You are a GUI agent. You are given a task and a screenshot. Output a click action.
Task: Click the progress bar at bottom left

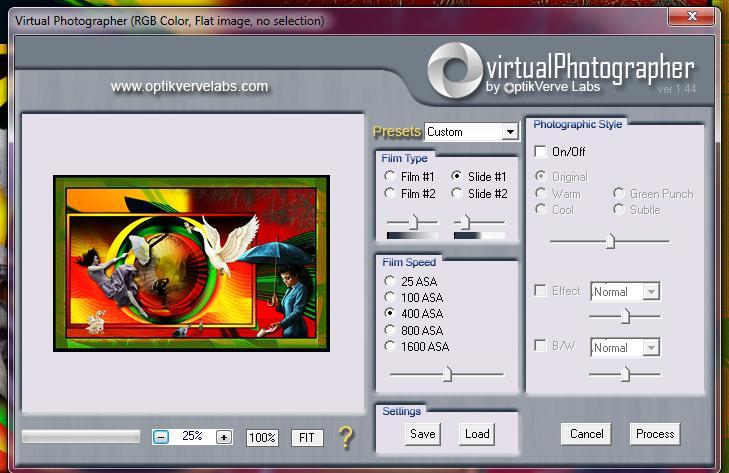tap(81, 436)
